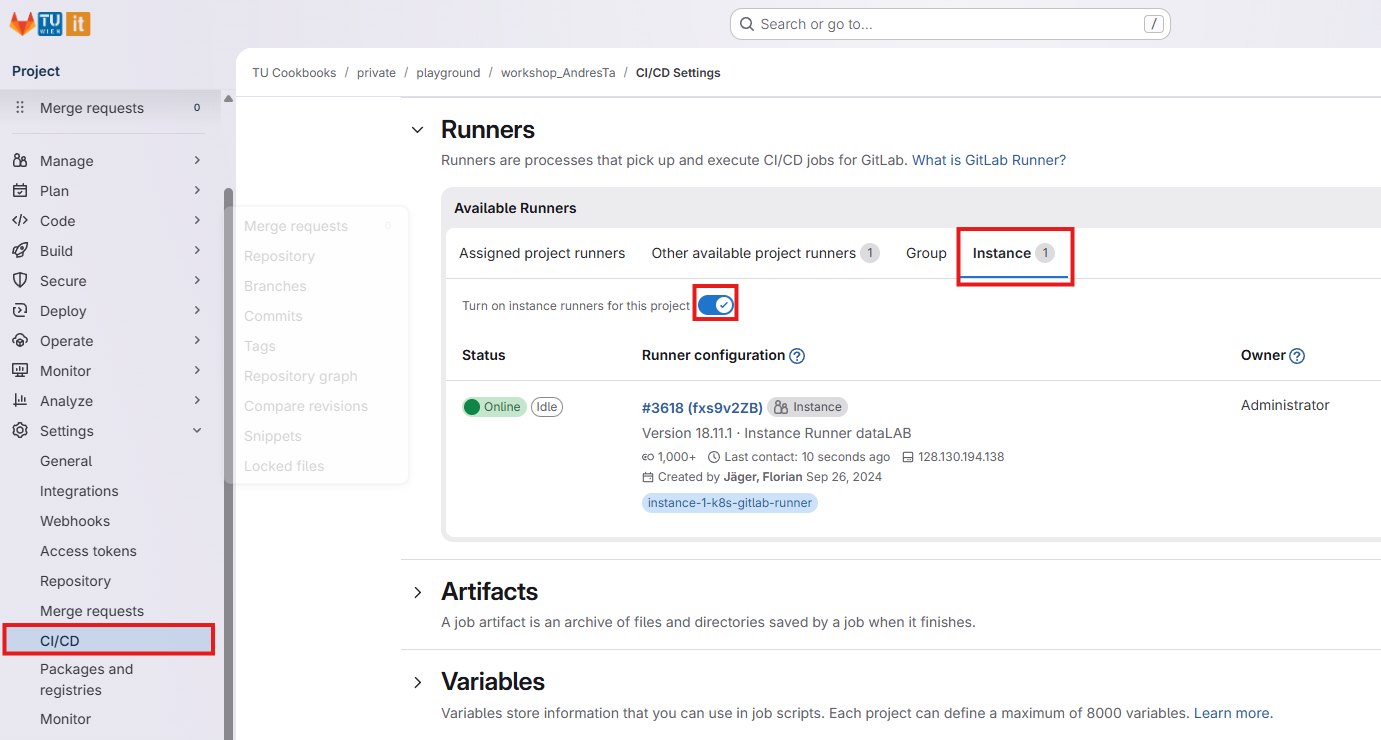Switch to Assigned project runners tab
This screenshot has width=1381, height=740.
542,253
